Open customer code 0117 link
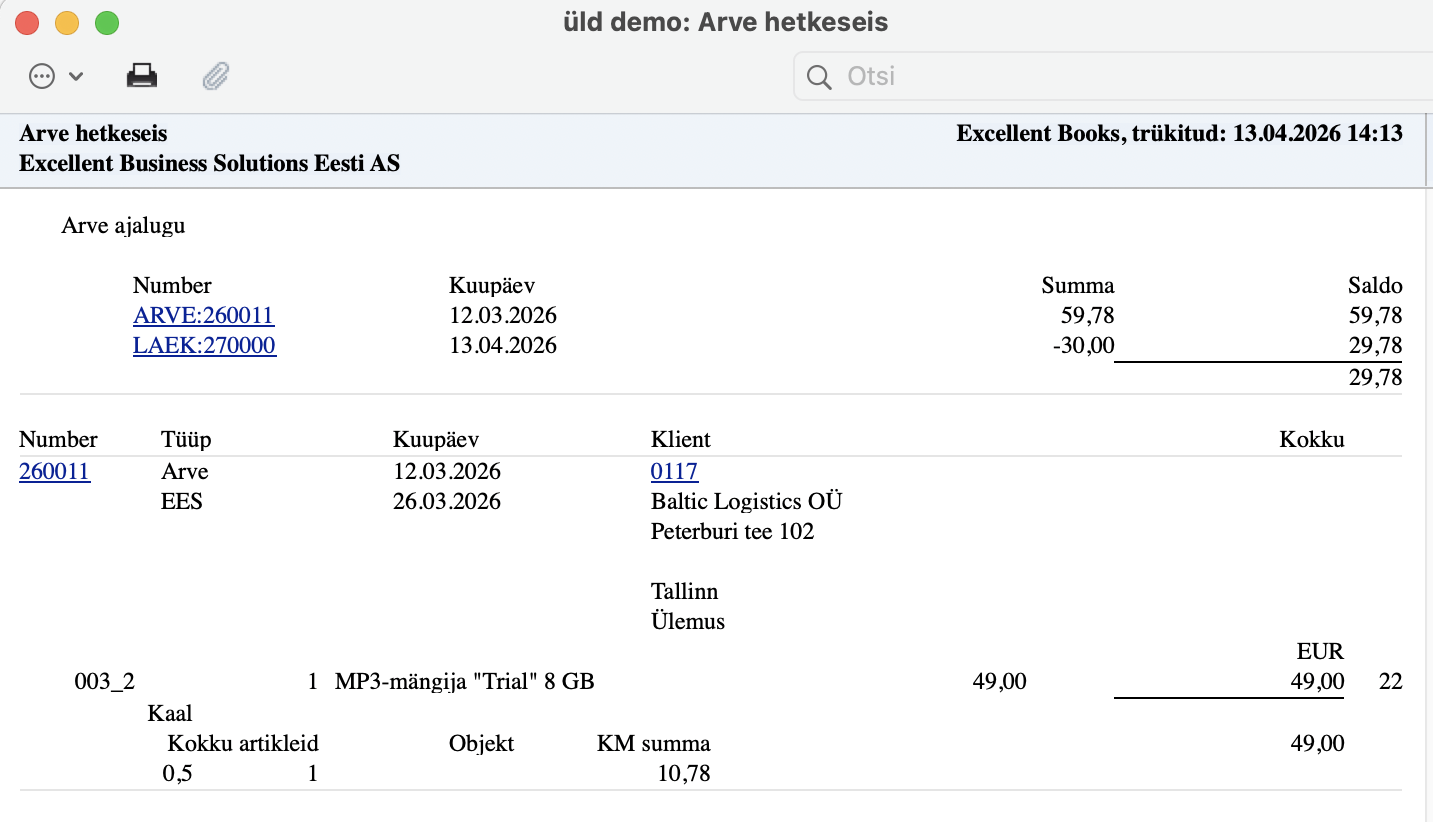The width and height of the screenshot is (1433, 822). tap(674, 471)
